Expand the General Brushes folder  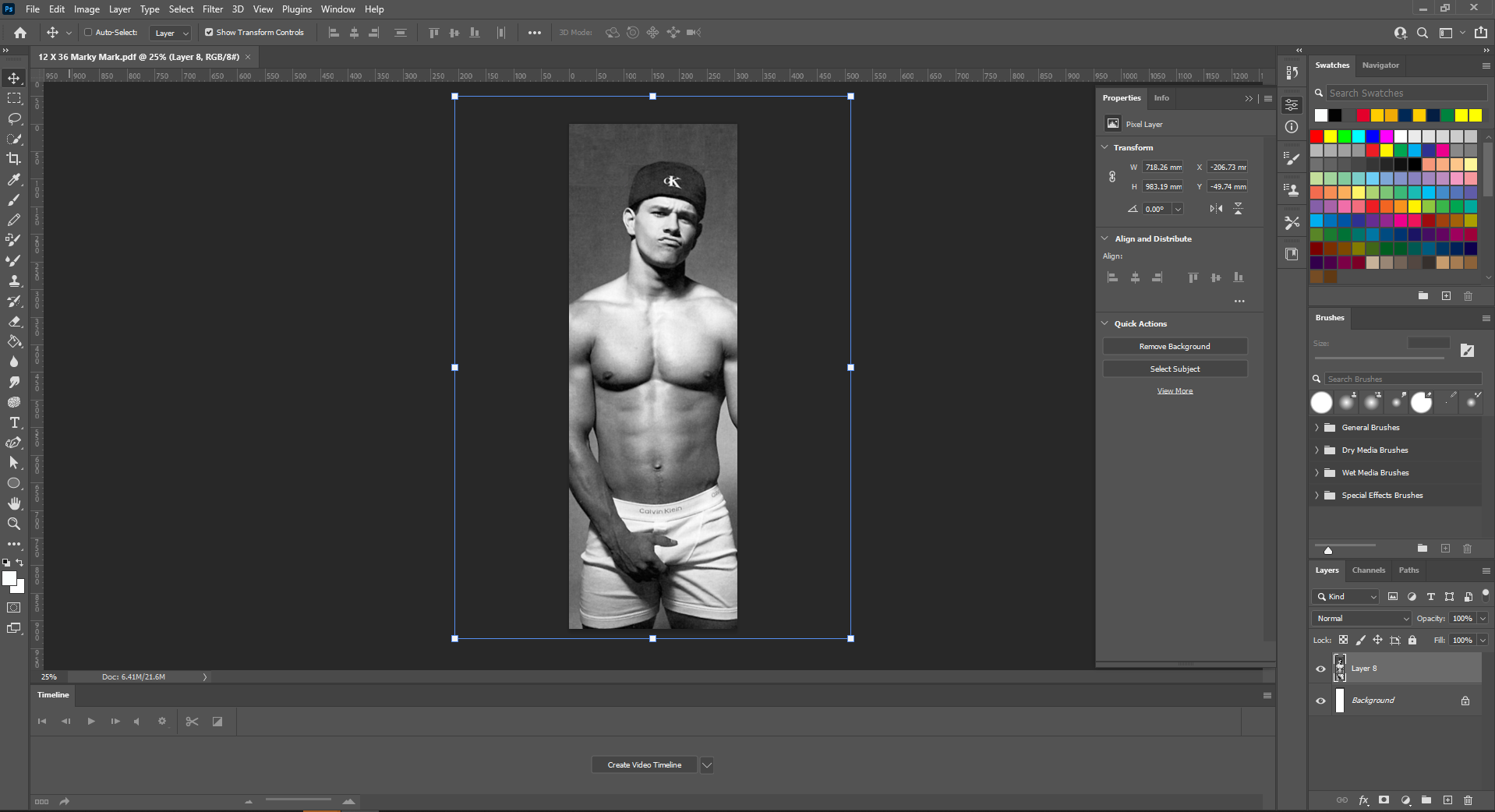coord(1317,428)
